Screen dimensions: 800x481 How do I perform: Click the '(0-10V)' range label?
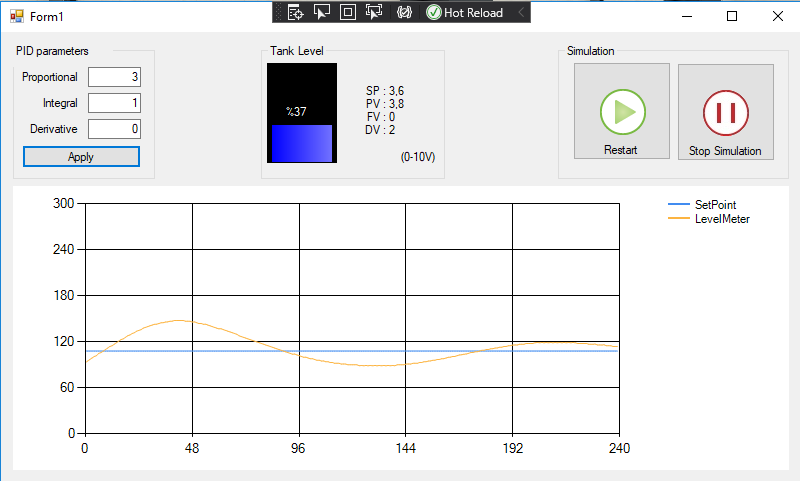pos(418,157)
